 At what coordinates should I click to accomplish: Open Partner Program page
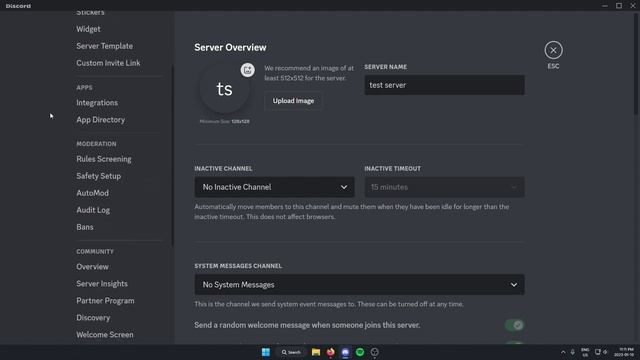click(105, 301)
